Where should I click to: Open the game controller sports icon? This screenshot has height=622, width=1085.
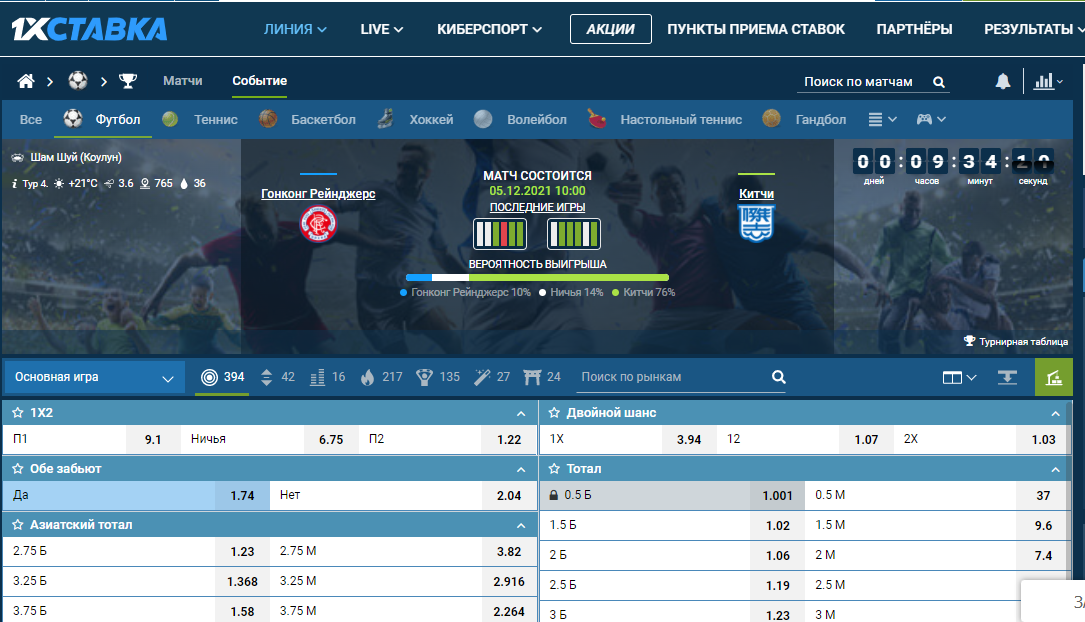point(930,119)
